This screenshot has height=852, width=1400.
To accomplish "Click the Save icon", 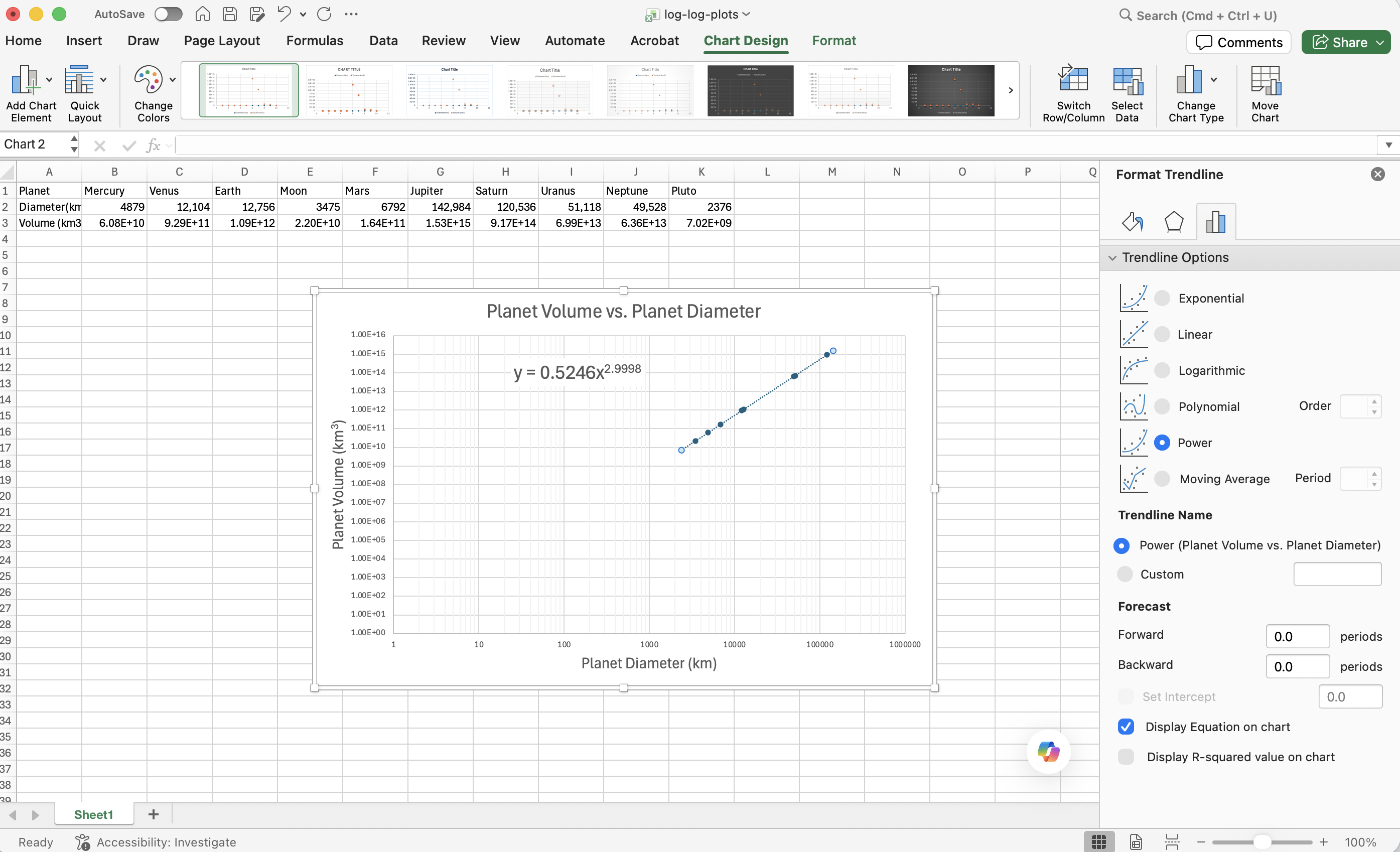I will [x=229, y=14].
